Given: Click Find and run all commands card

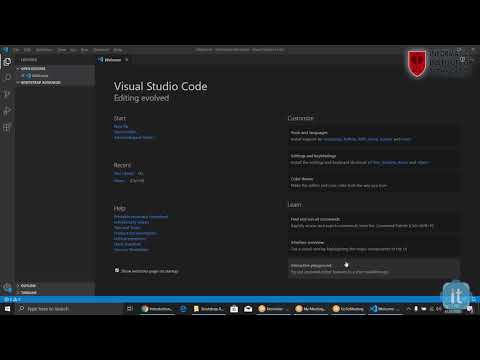Looking at the screenshot, I should 373,222.
